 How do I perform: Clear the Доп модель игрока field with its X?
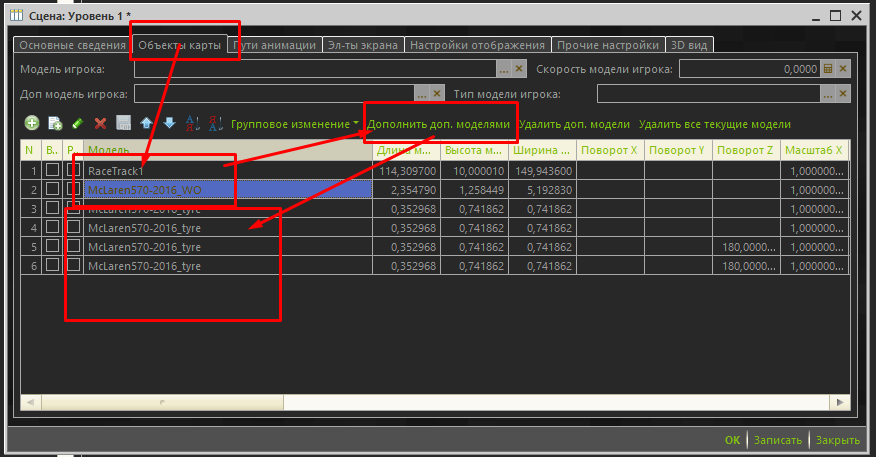437,93
